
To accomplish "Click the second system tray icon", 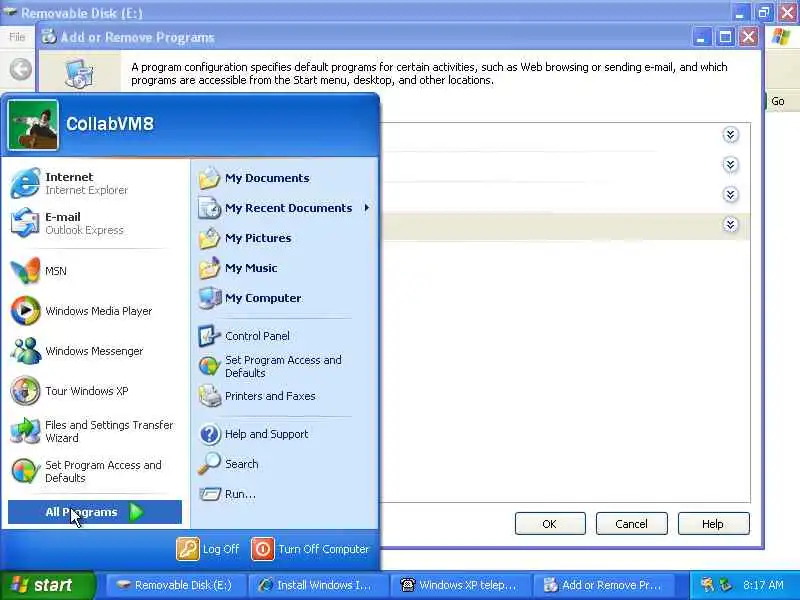I will pyautogui.click(x=724, y=585).
